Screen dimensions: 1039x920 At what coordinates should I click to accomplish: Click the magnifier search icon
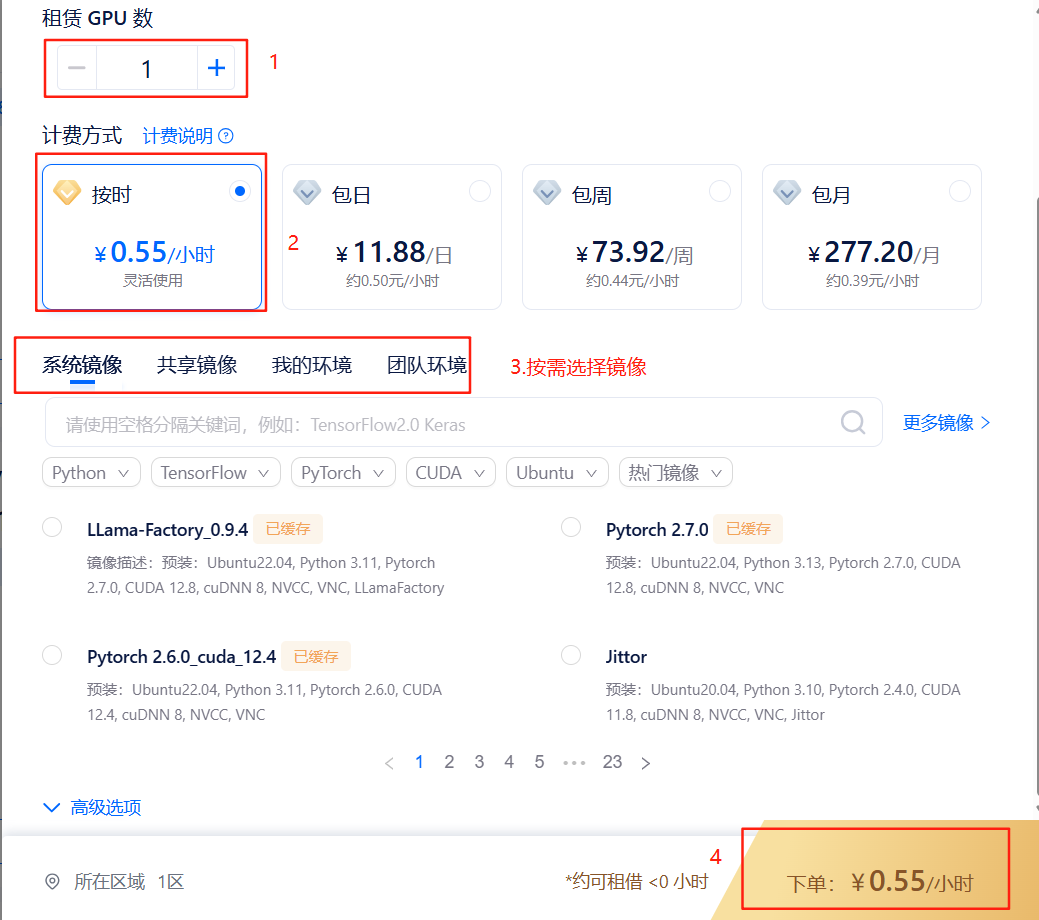coord(853,422)
